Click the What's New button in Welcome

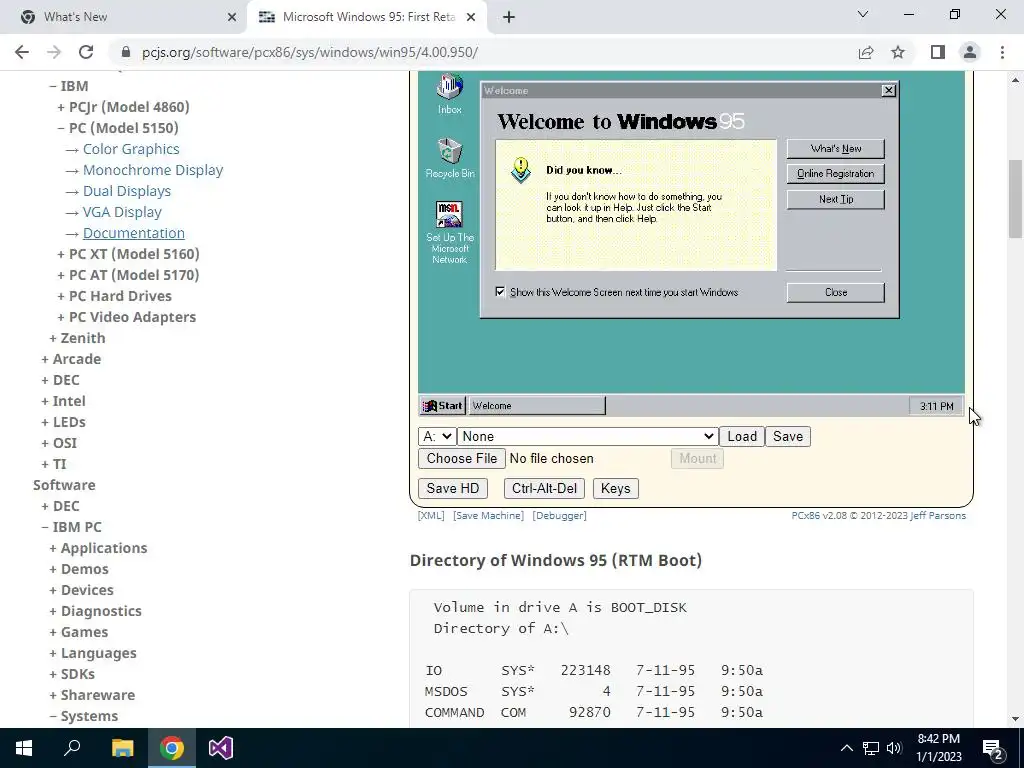(835, 148)
